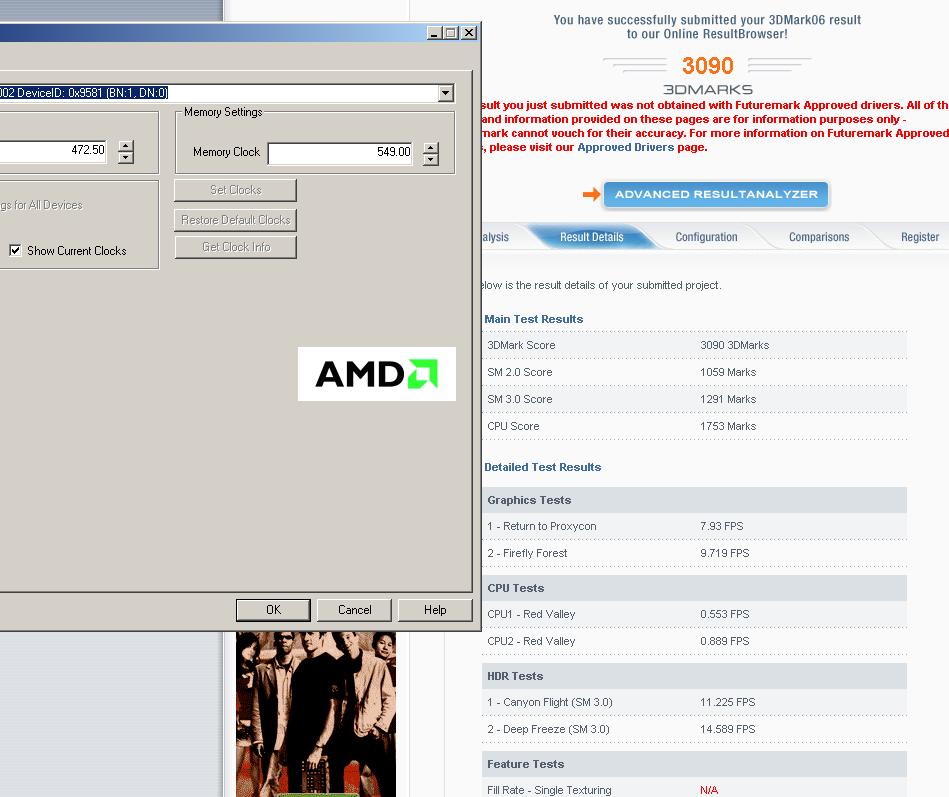The height and width of the screenshot is (797, 949).
Task: Open the Register tab
Action: [x=920, y=237]
